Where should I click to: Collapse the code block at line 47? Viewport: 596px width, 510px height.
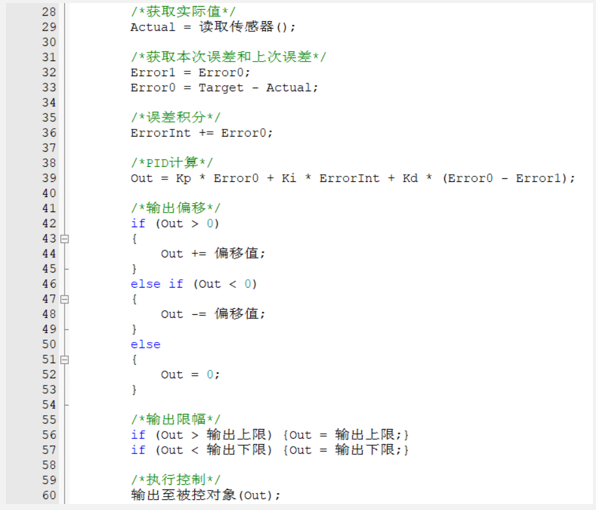[65, 299]
